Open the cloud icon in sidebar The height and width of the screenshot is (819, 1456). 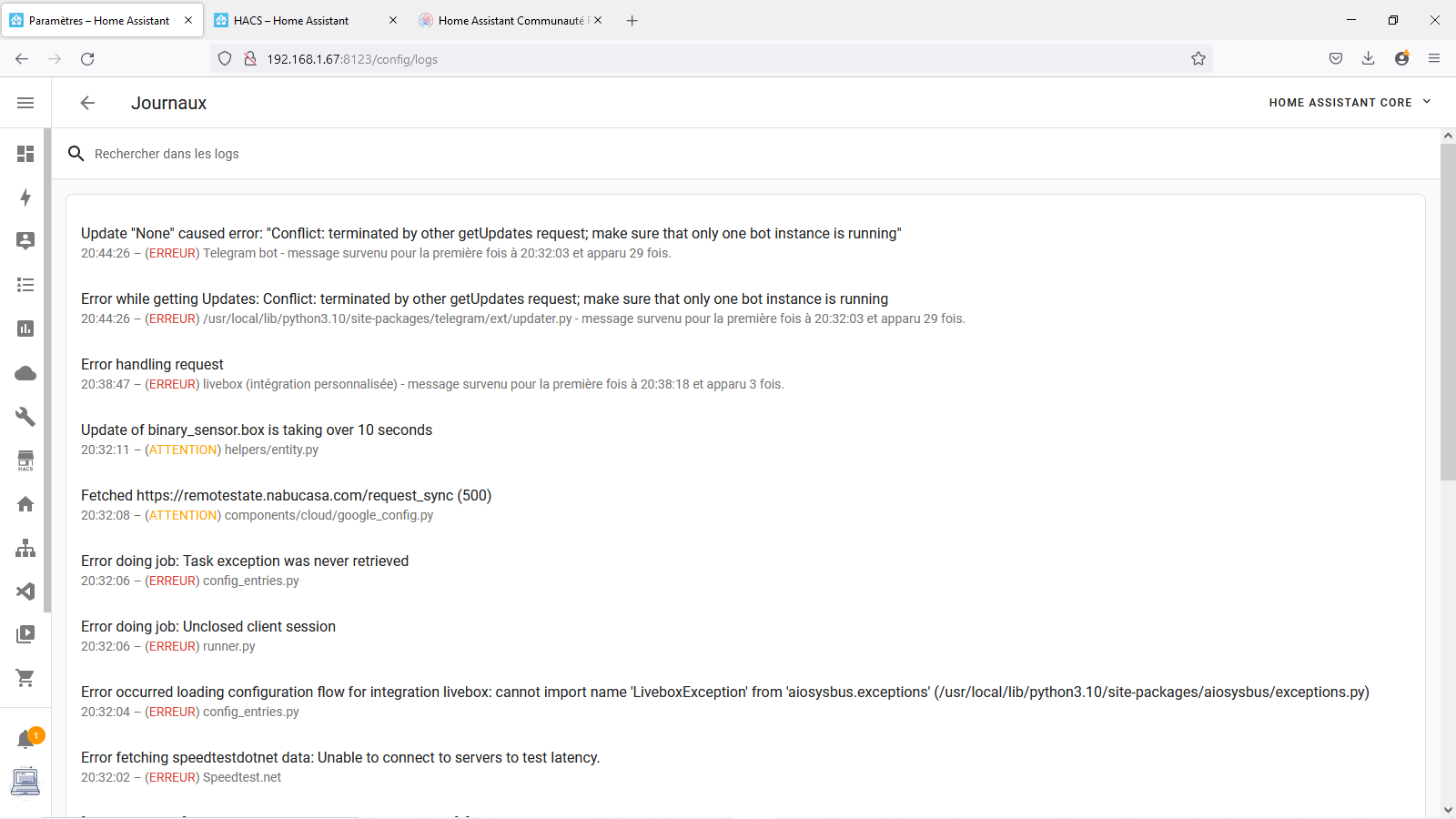25,373
